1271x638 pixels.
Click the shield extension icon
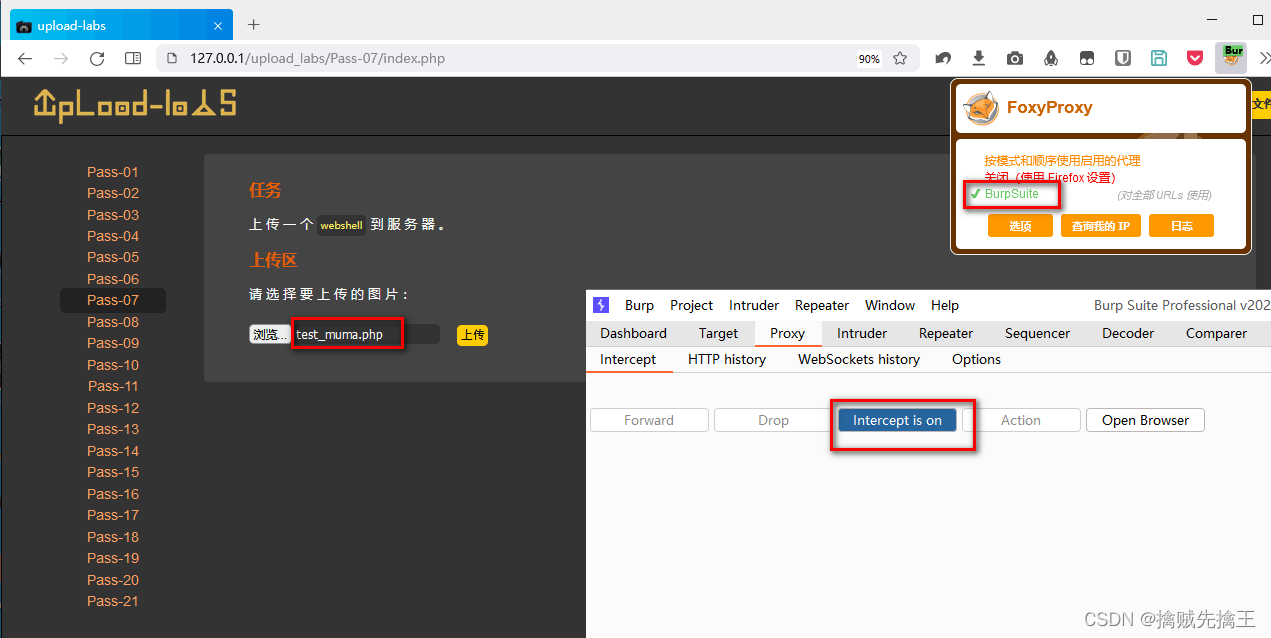coord(1123,59)
